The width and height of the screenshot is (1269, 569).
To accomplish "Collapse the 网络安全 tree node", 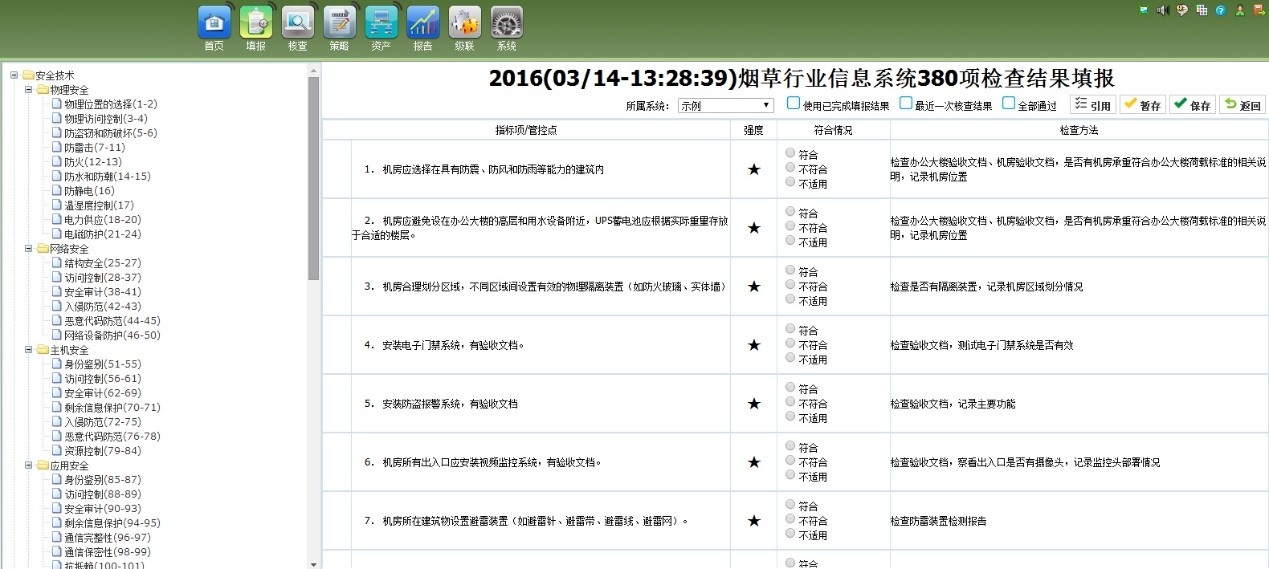I will coord(29,249).
